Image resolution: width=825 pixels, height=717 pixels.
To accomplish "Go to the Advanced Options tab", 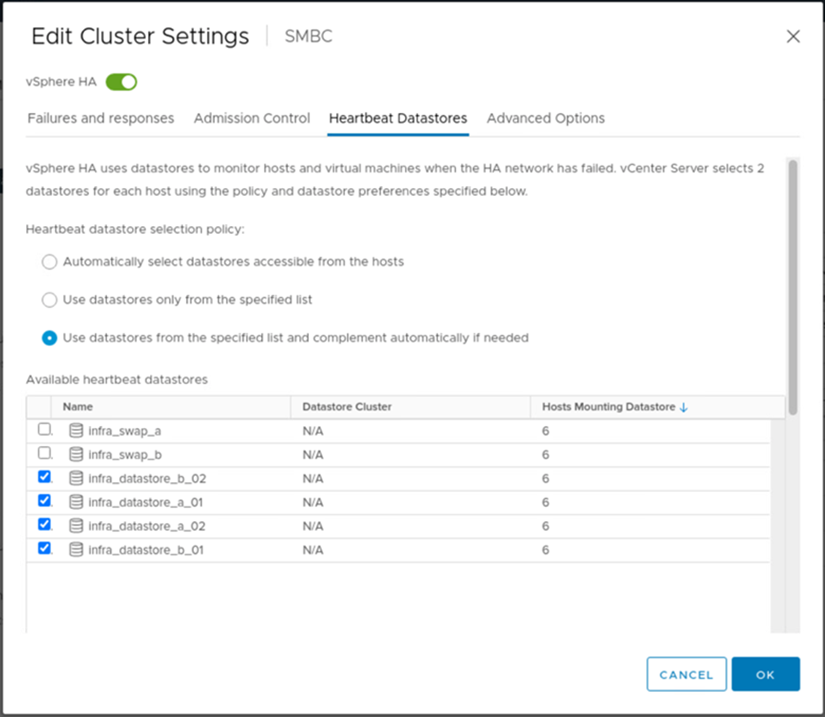I will [x=545, y=118].
